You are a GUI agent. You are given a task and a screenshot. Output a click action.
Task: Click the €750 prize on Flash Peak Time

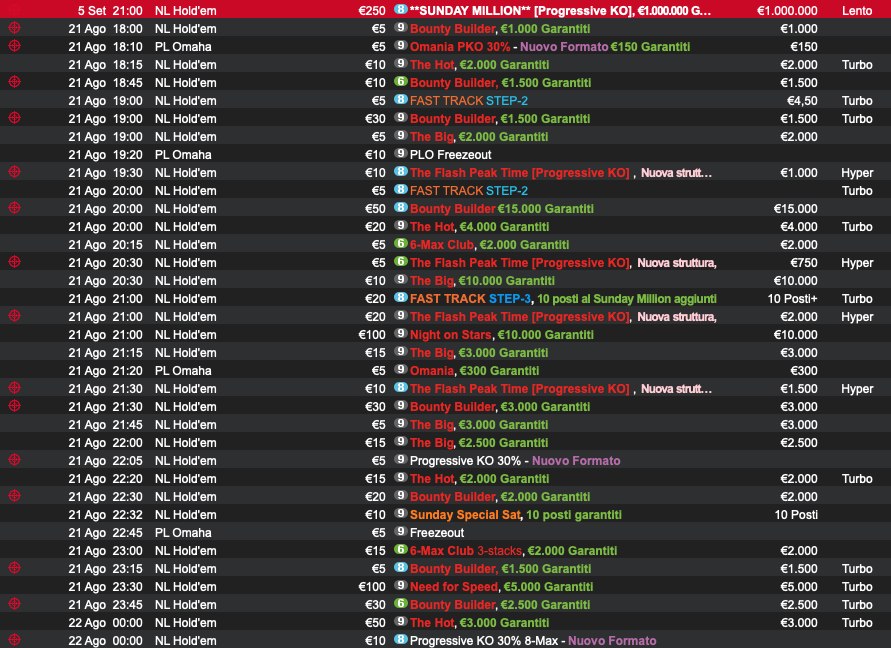point(804,263)
